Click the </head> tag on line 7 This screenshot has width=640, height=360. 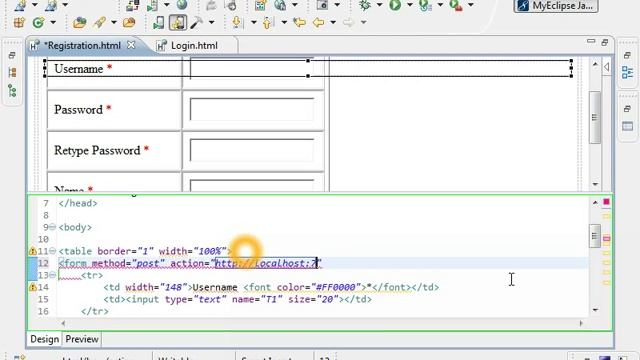click(x=78, y=203)
